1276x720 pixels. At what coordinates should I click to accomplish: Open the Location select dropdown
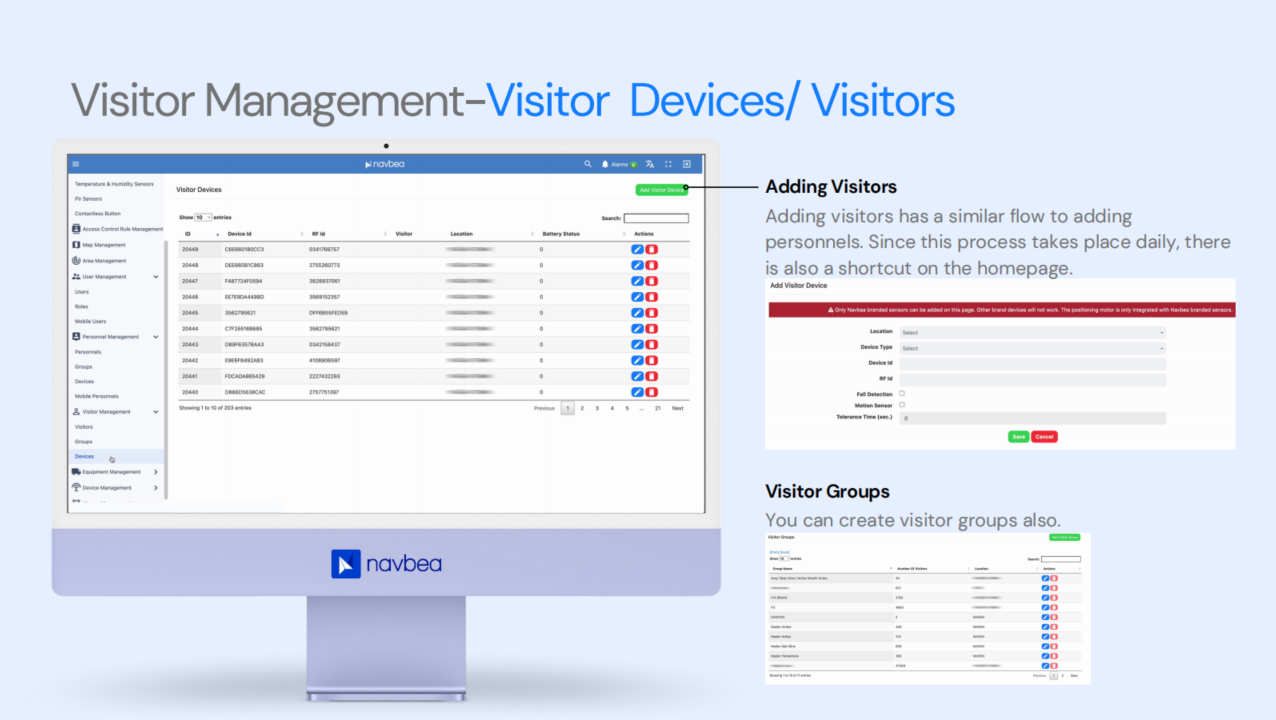point(1032,333)
